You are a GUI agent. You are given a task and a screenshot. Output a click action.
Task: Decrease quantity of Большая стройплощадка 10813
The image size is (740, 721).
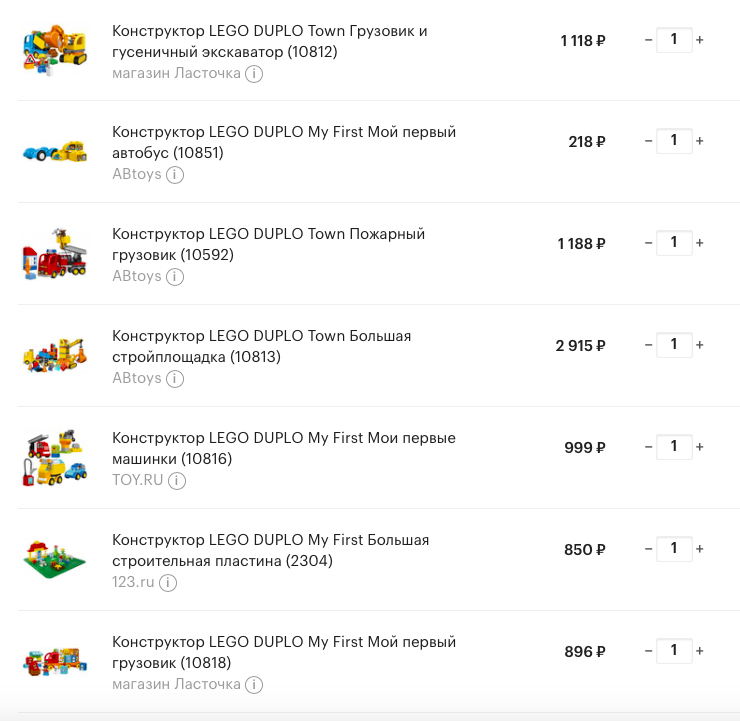click(648, 346)
